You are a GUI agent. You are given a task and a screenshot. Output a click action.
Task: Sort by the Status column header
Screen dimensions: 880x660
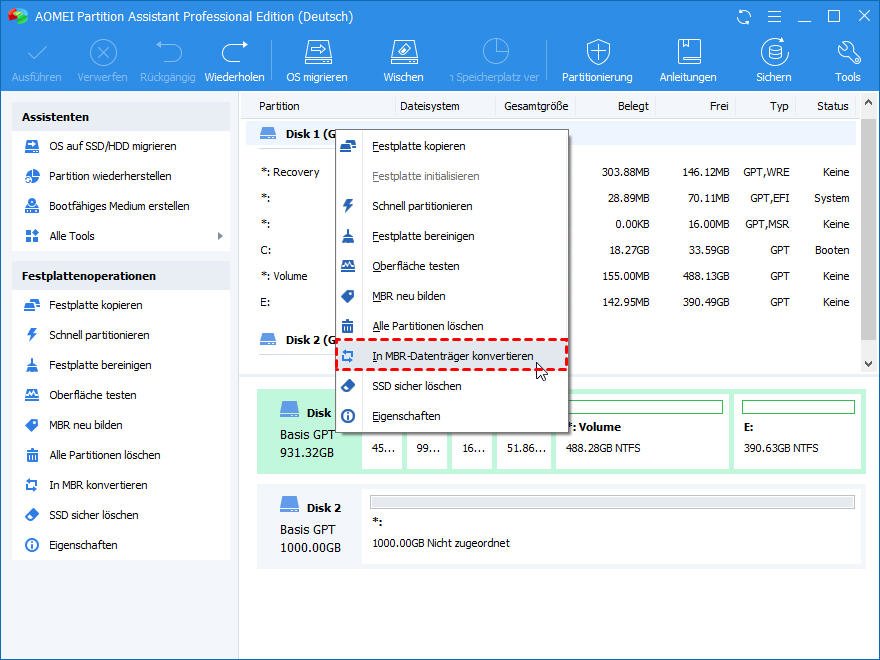click(x=832, y=106)
